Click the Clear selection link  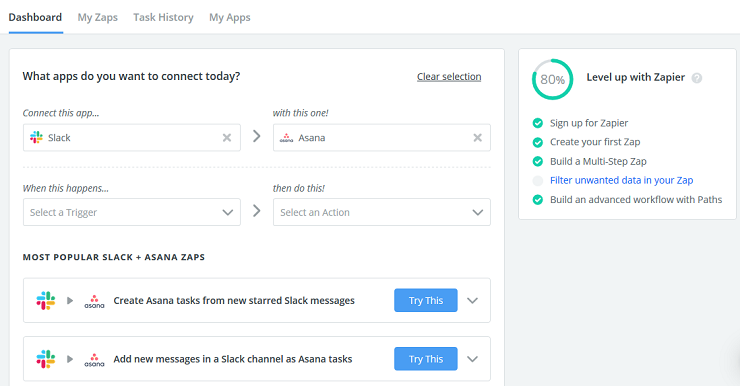449,76
